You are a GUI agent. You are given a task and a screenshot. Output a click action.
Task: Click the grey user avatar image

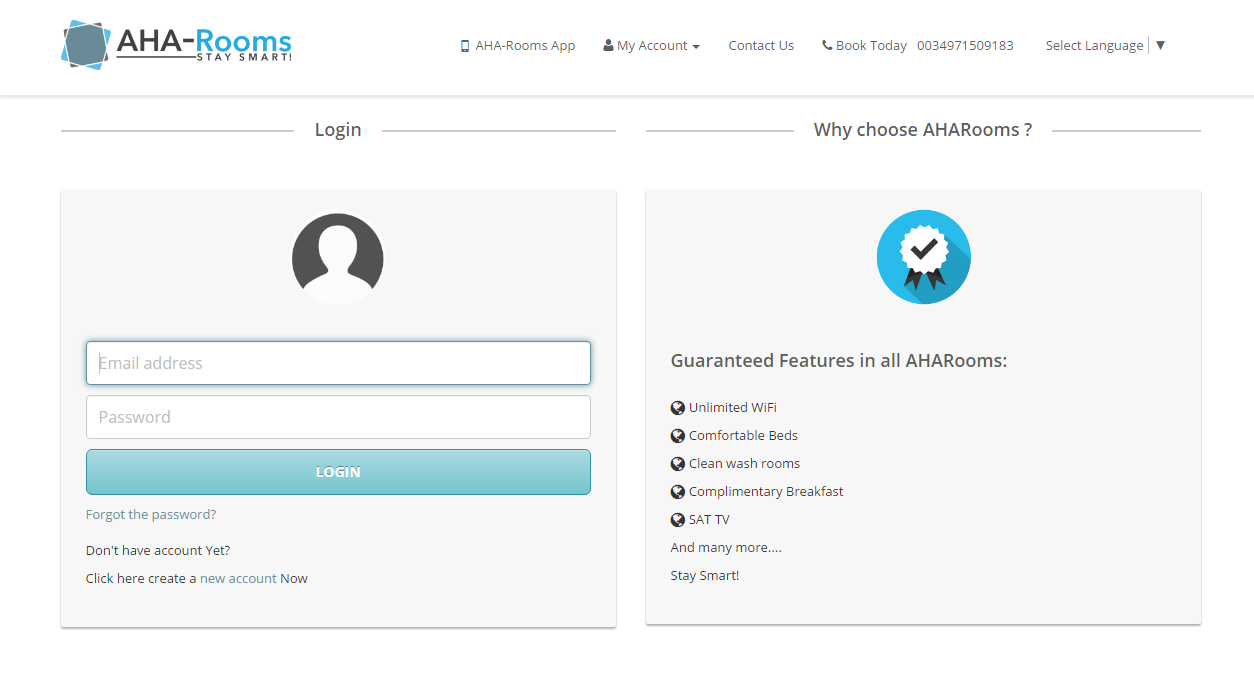338,258
